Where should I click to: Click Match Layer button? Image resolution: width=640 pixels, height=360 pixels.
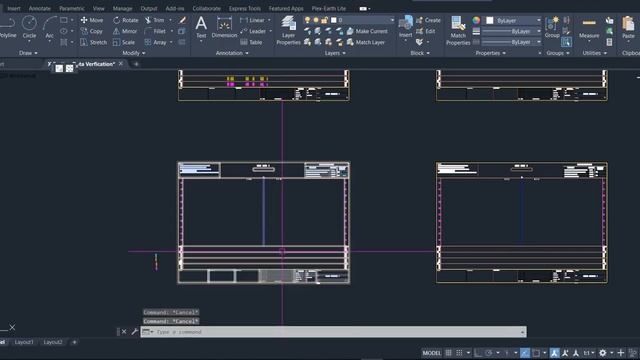click(x=366, y=42)
